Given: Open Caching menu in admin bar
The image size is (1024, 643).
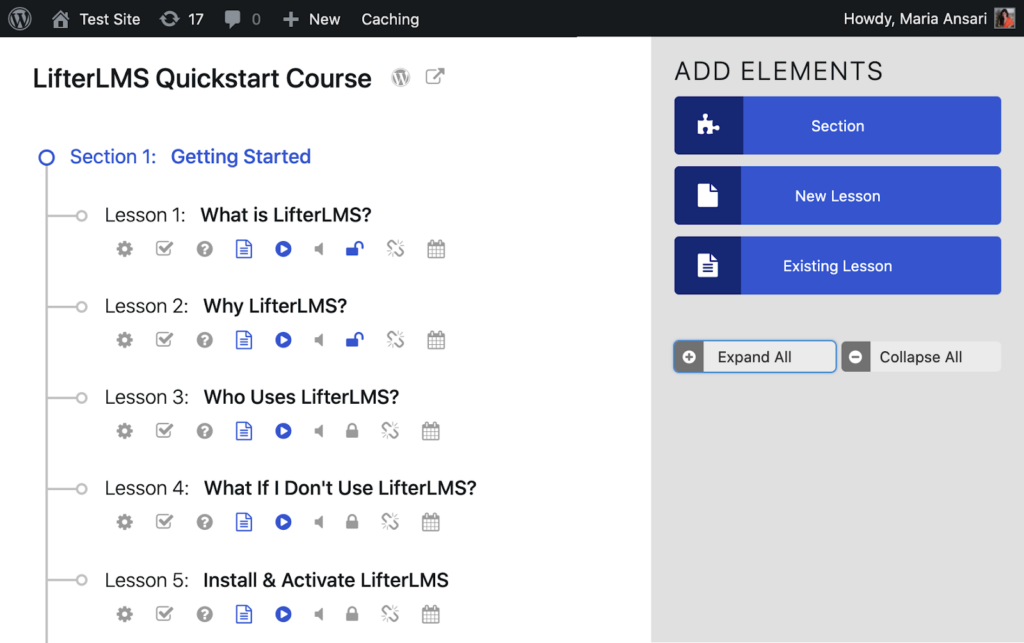Looking at the screenshot, I should click(x=391, y=19).
